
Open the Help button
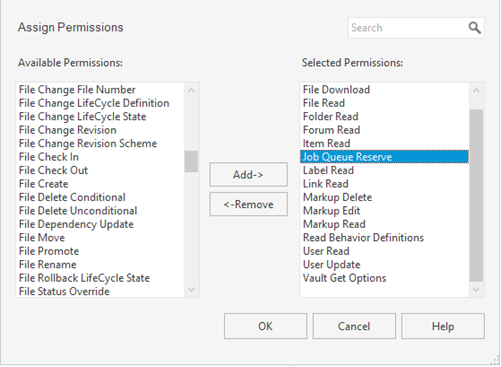coord(443,326)
